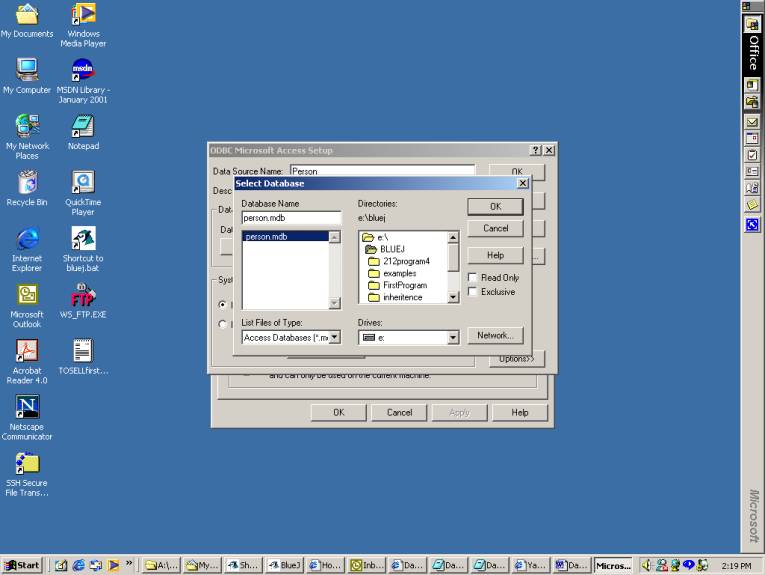Click New Contact card icon in Office bar

[x=752, y=172]
